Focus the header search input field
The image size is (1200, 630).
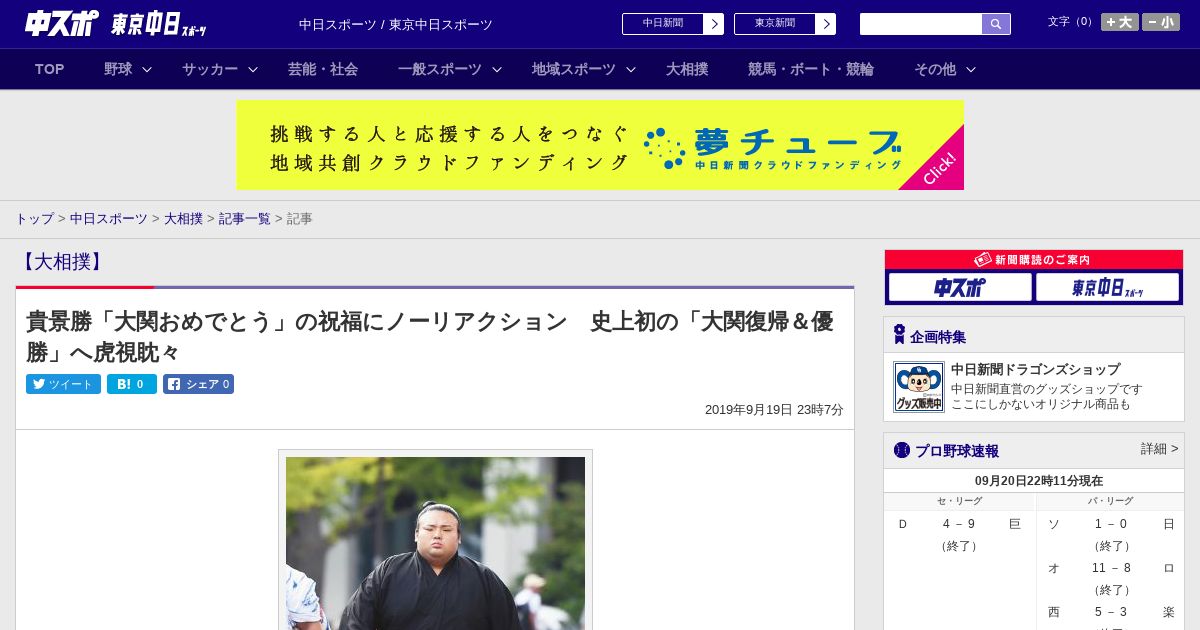coord(921,24)
